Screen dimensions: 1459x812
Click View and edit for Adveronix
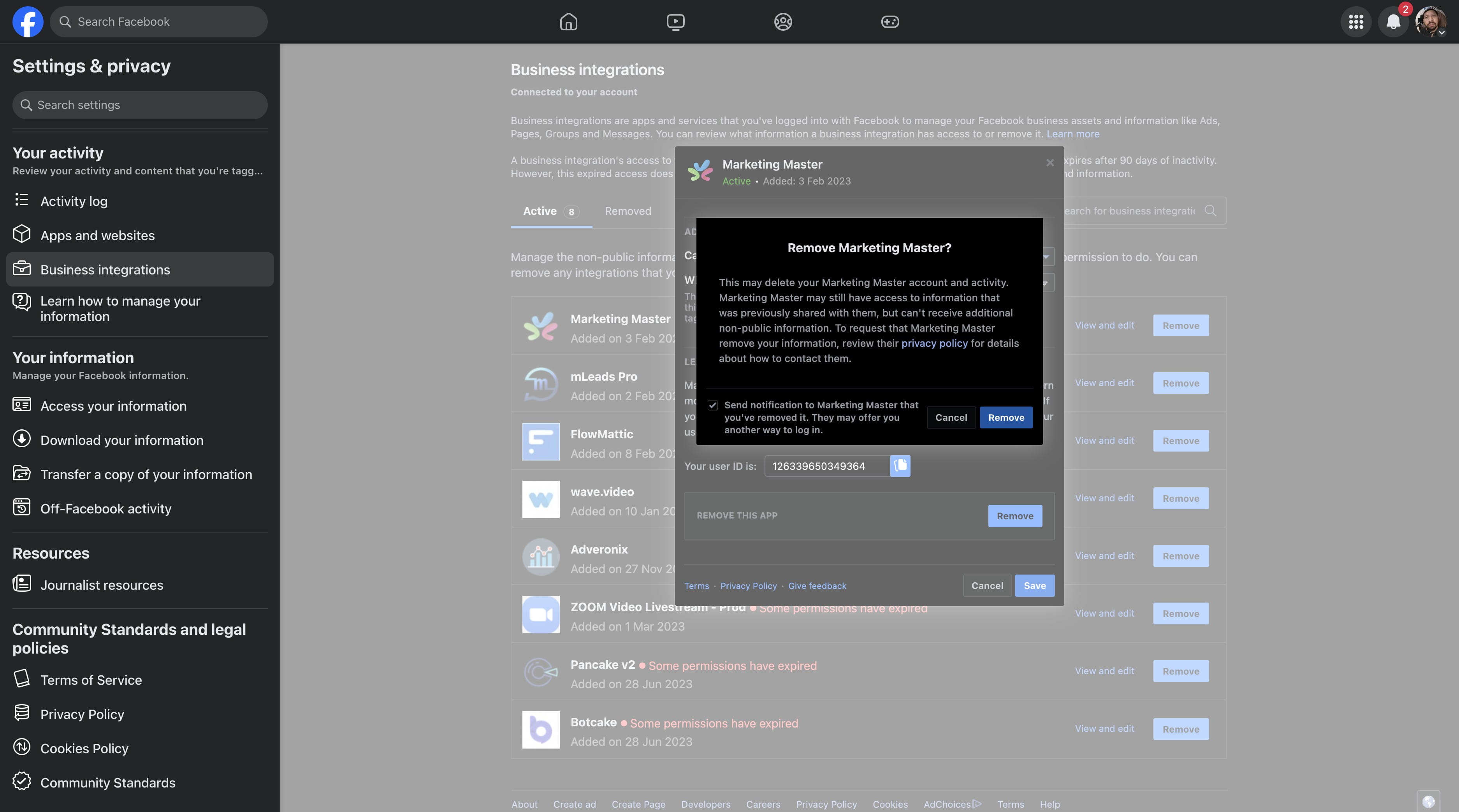(1104, 556)
